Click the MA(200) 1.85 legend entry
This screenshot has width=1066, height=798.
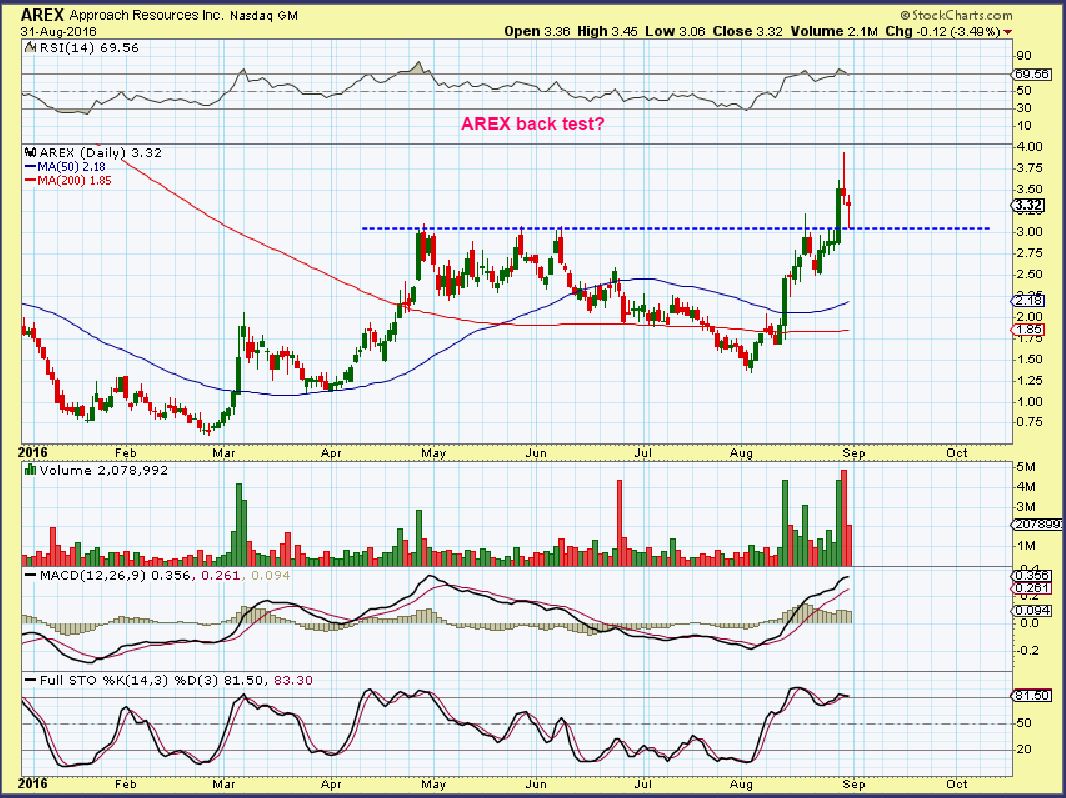[x=75, y=181]
